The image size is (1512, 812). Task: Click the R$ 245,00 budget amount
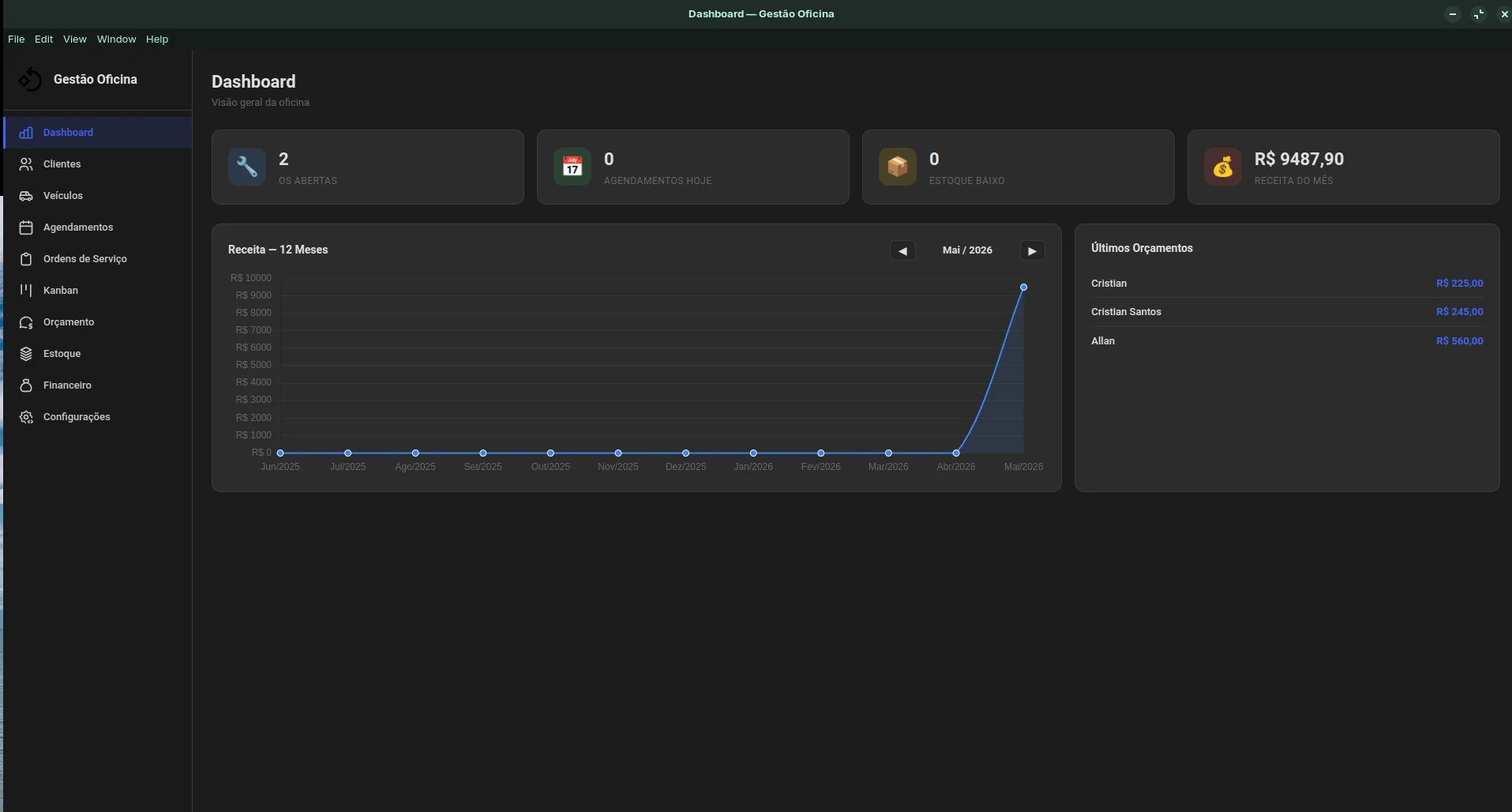pos(1459,312)
